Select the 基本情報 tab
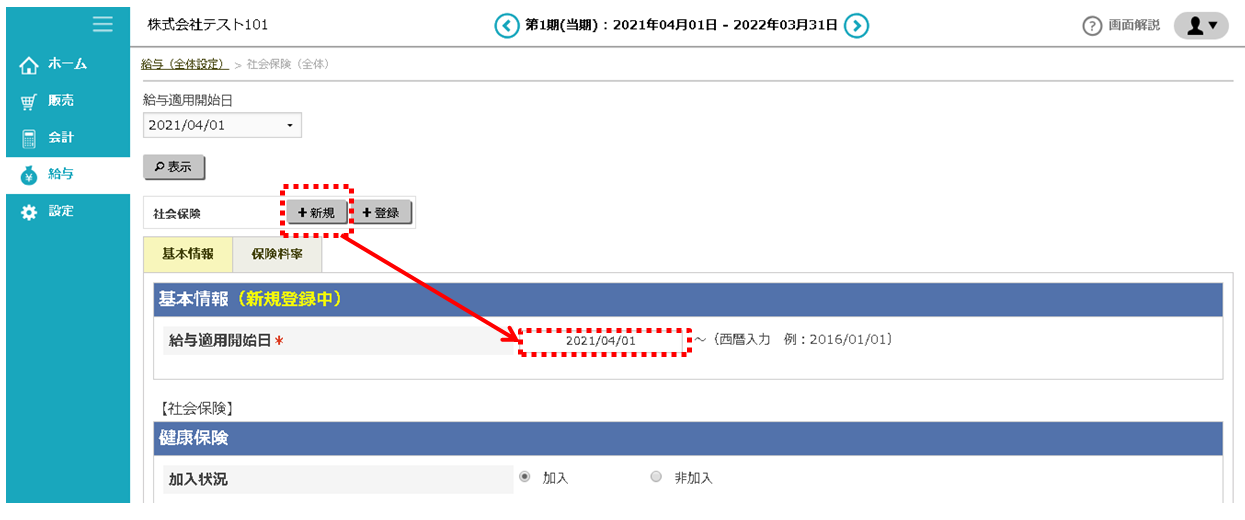This screenshot has height=520, width=1245. [188, 254]
